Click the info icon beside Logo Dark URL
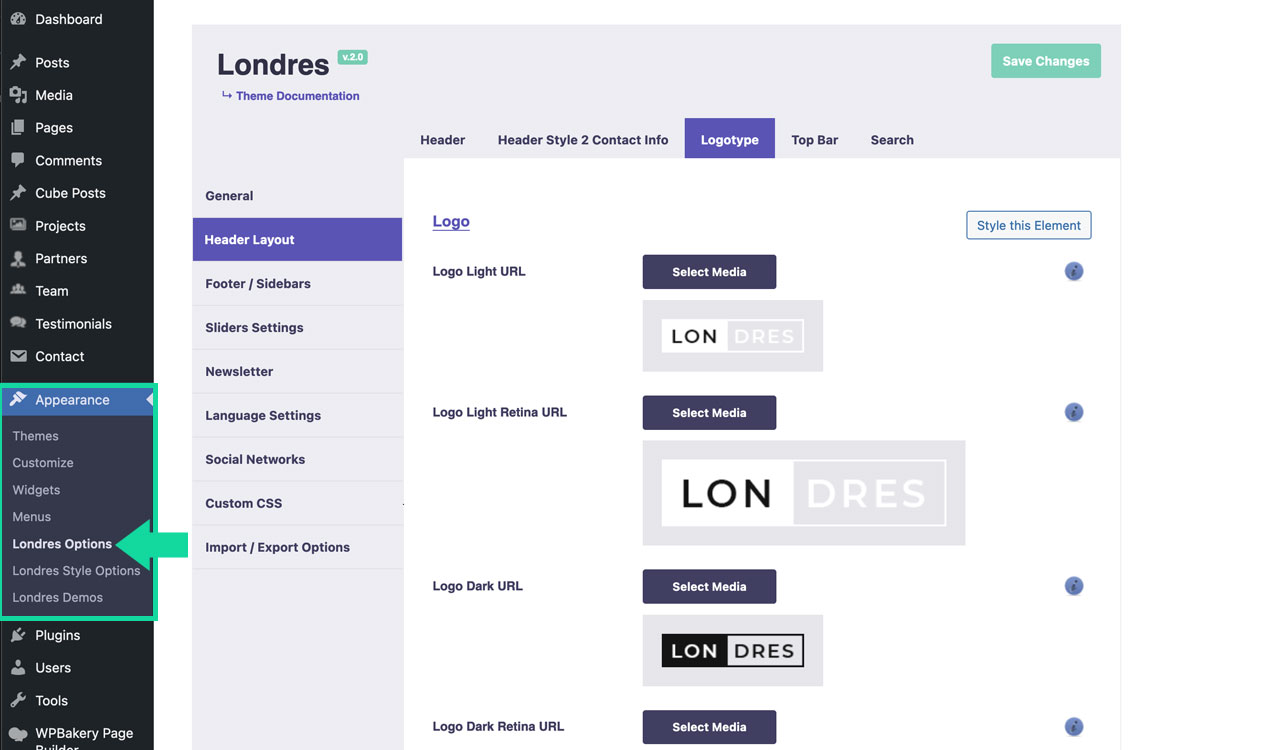 [1074, 586]
